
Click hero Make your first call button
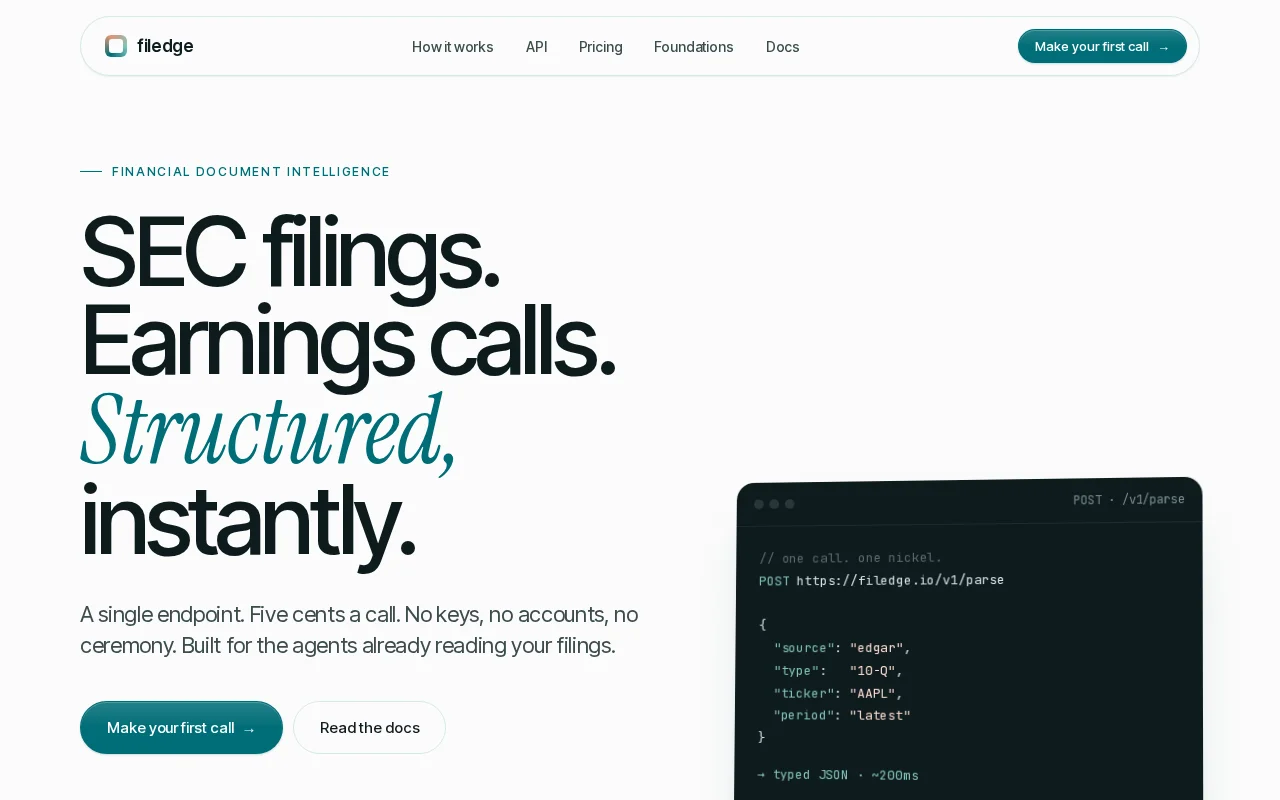pos(181,728)
